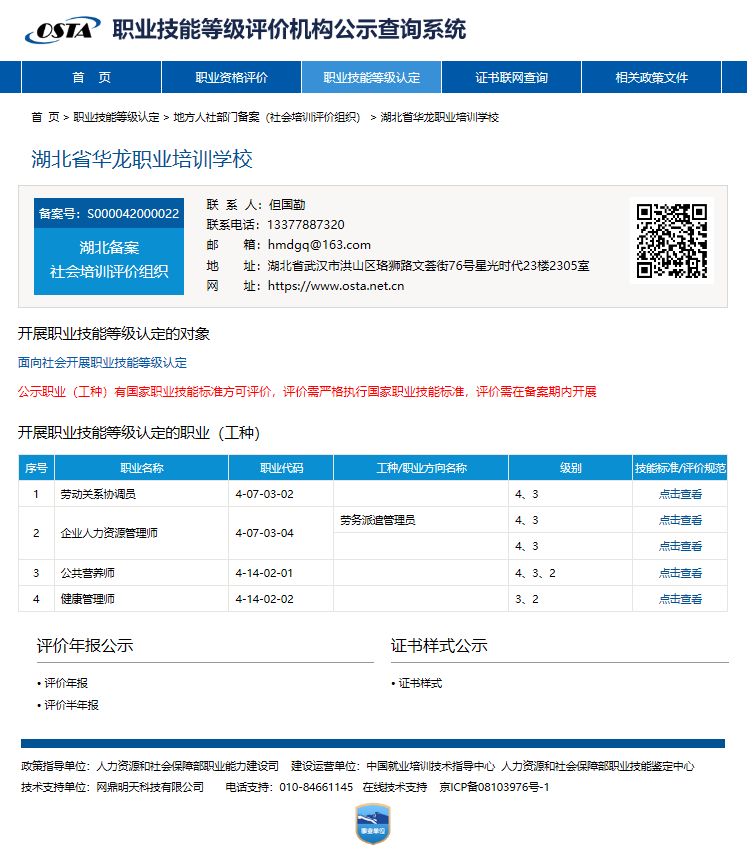747x855 pixels.
Task: Open the 证书样式 link
Action: [x=420, y=683]
